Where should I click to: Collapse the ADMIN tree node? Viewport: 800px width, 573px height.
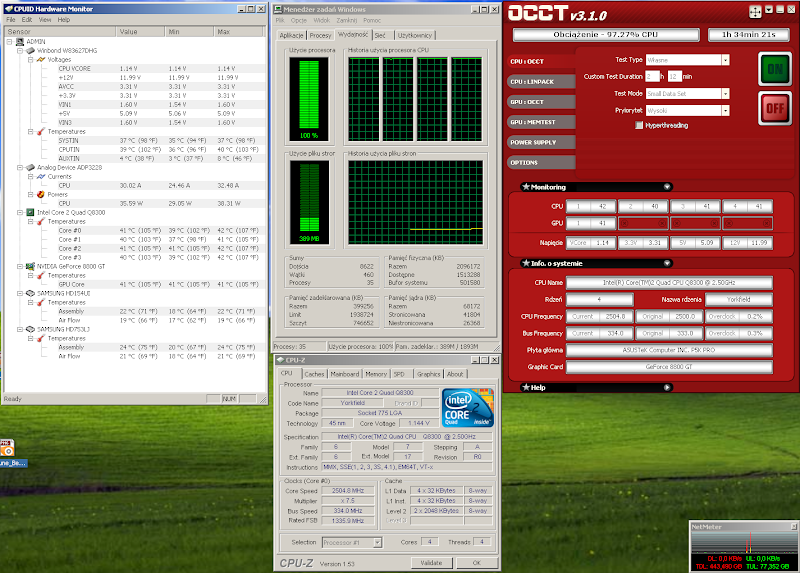(x=9, y=42)
